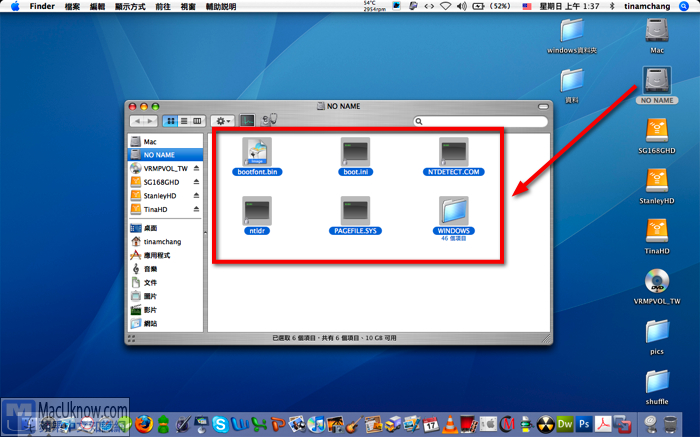Open the input source flag menu

[526, 6]
